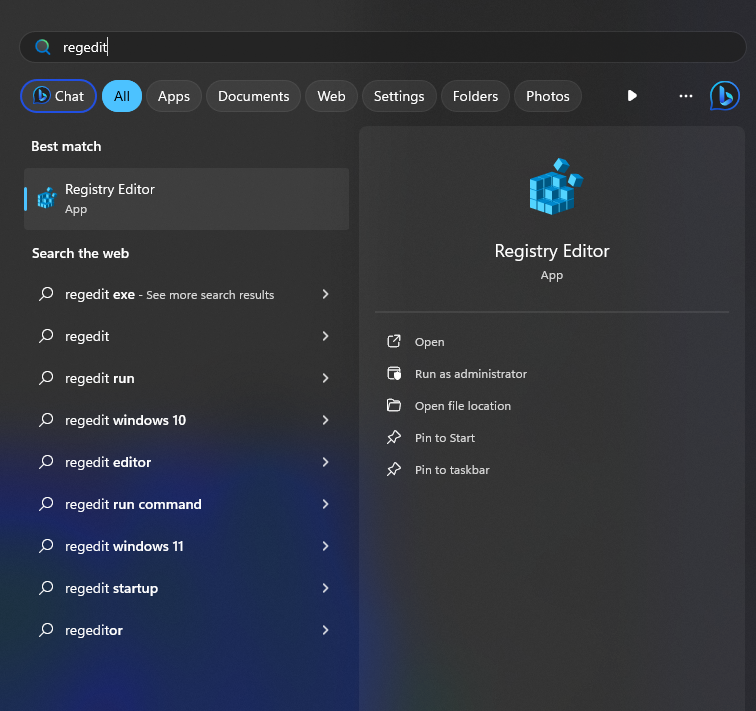
Task: Switch to the Folders filter tab
Action: [x=475, y=96]
